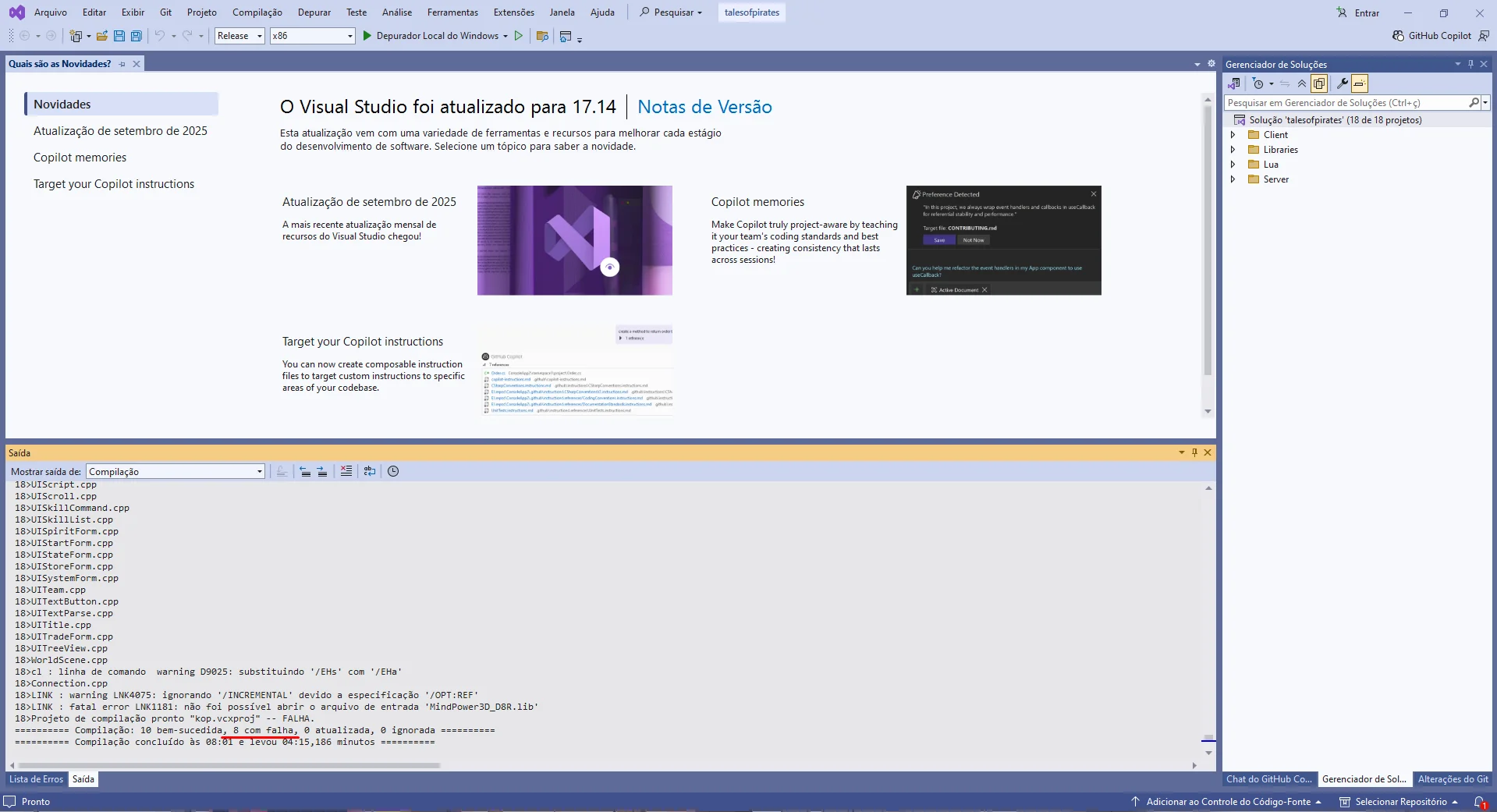The height and width of the screenshot is (812, 1497).
Task: Clear all text in the output panel
Action: (346, 471)
